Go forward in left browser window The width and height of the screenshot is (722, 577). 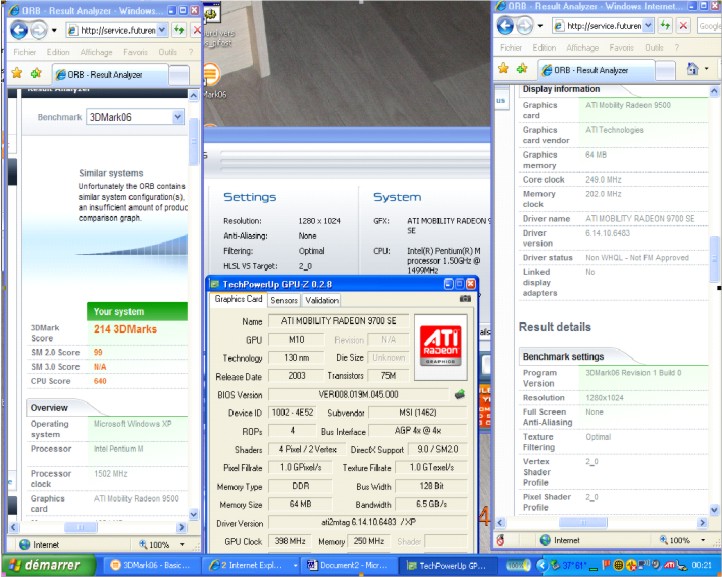click(x=39, y=30)
